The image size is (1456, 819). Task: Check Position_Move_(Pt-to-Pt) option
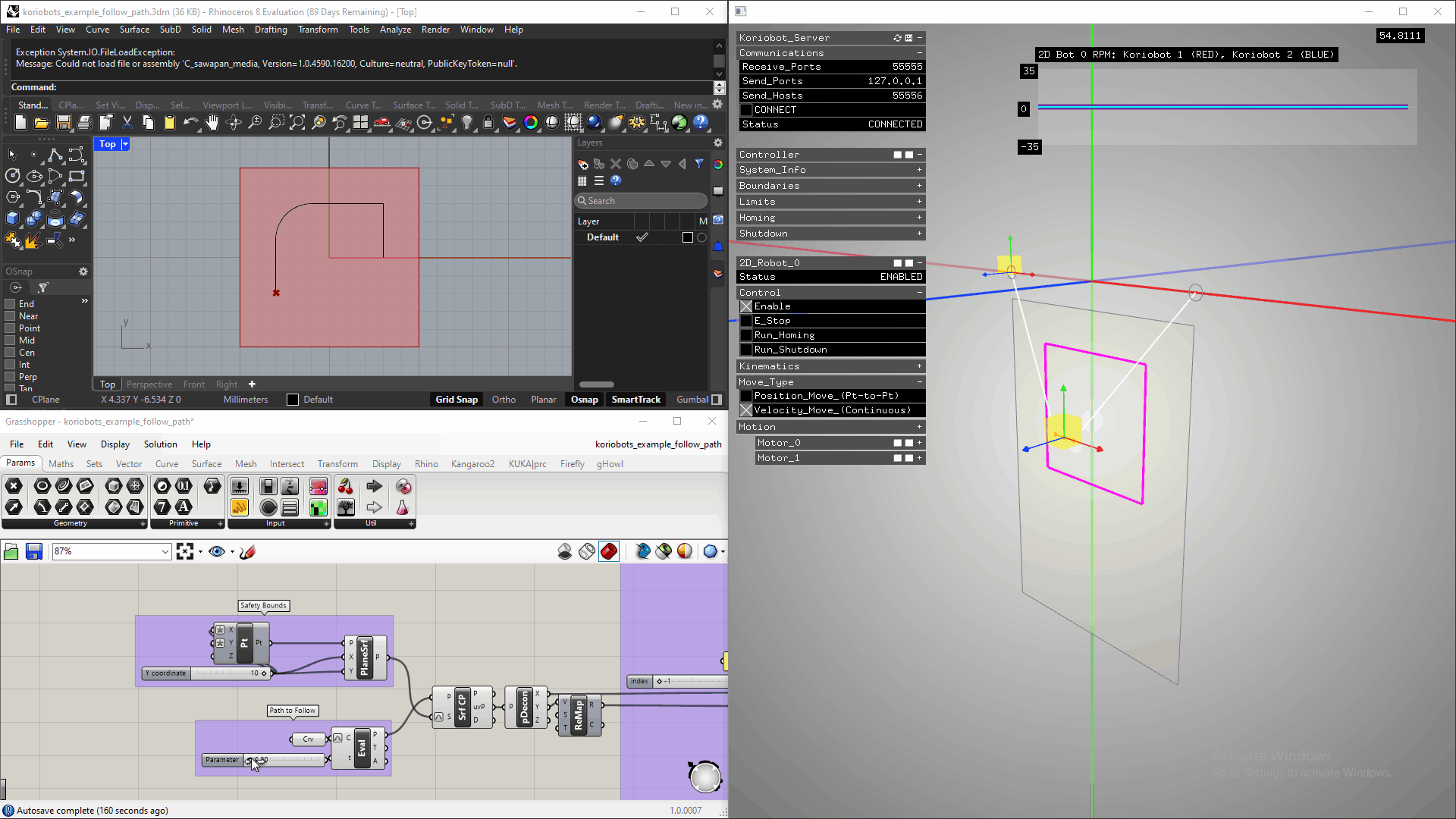(746, 396)
